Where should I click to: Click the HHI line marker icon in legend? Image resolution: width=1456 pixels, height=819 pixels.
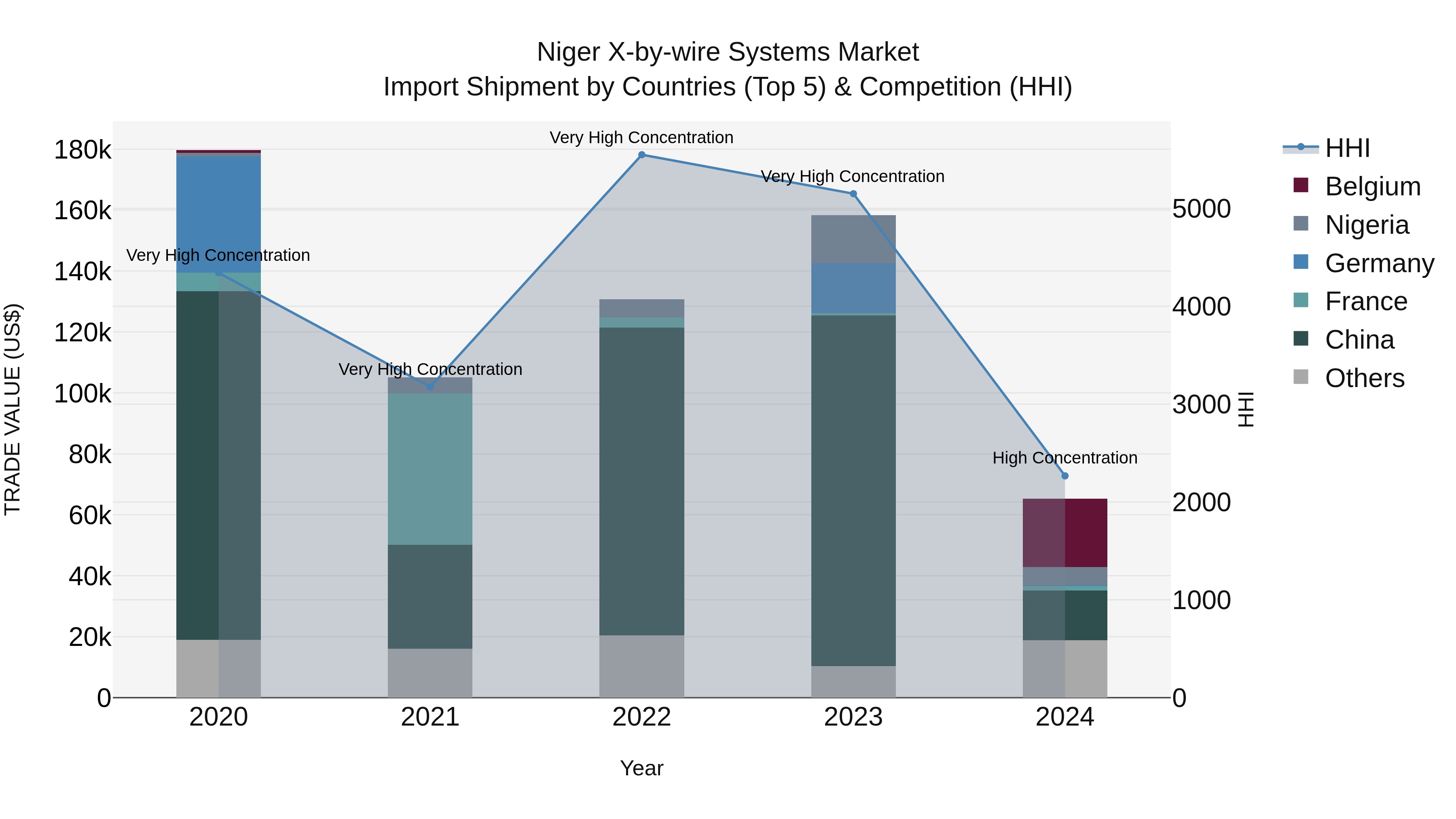[1301, 148]
